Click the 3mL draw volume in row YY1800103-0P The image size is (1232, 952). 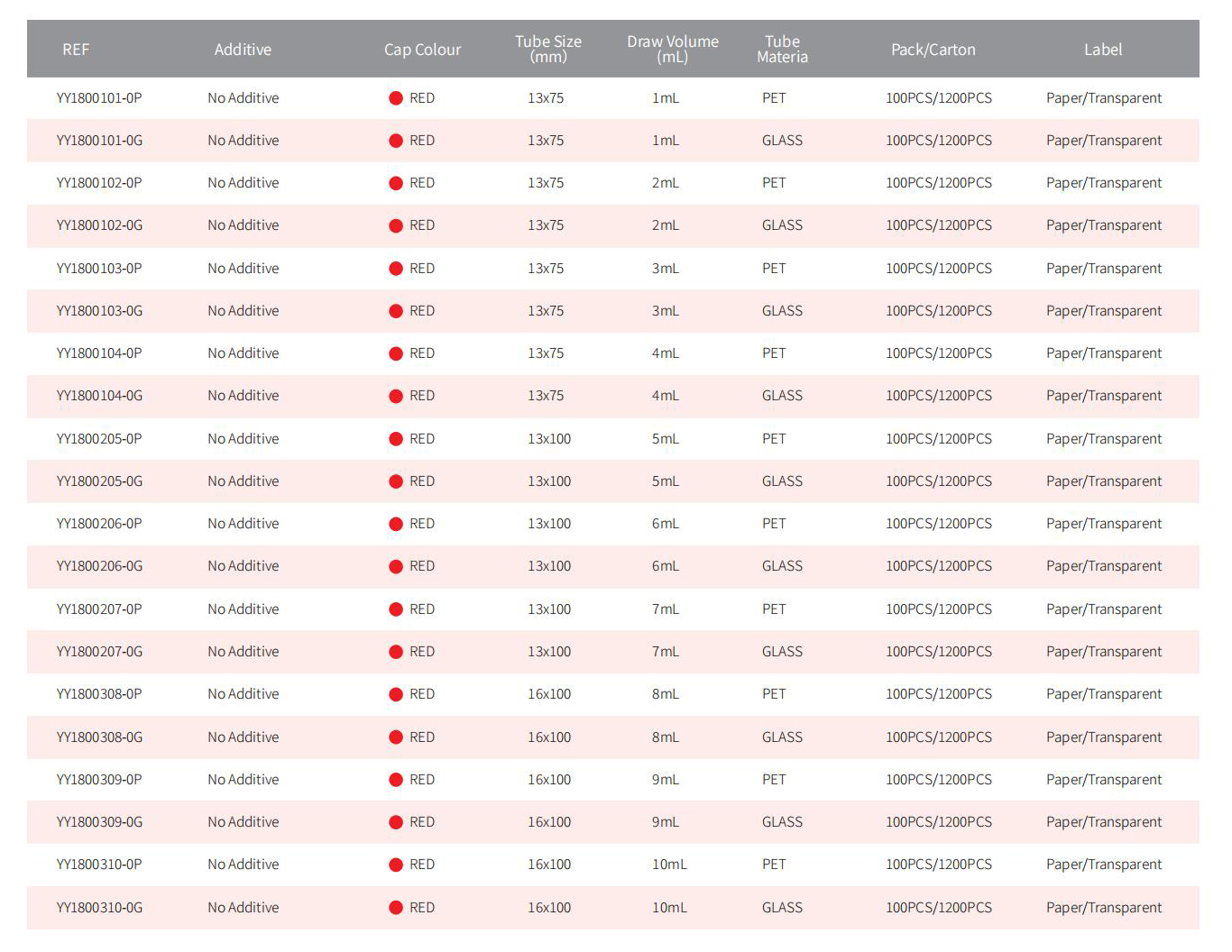(666, 269)
